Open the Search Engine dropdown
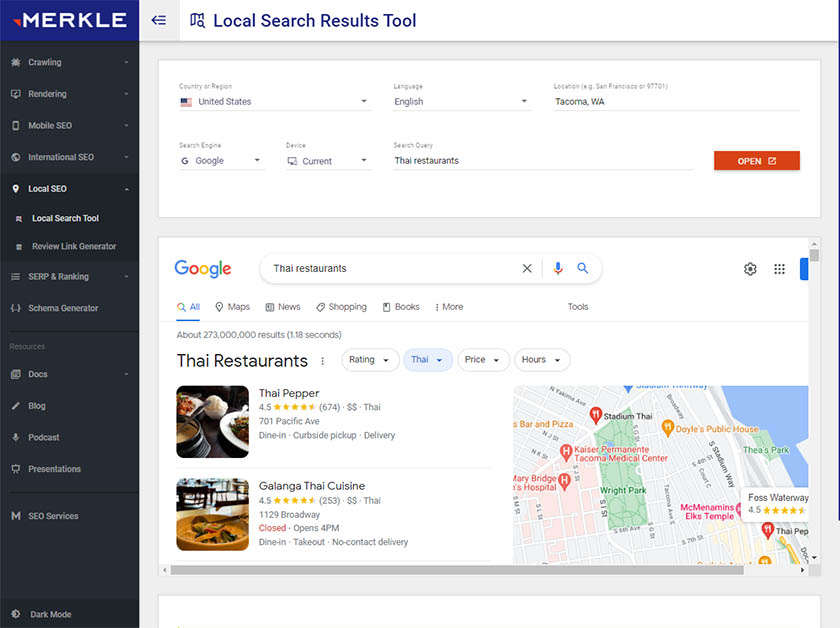Screen dimensions: 840x628 tap(221, 161)
